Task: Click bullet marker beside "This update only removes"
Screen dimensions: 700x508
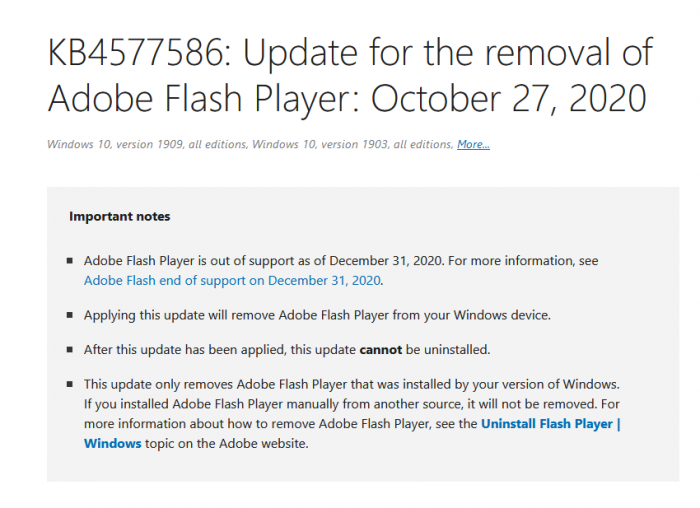Action: coord(69,384)
